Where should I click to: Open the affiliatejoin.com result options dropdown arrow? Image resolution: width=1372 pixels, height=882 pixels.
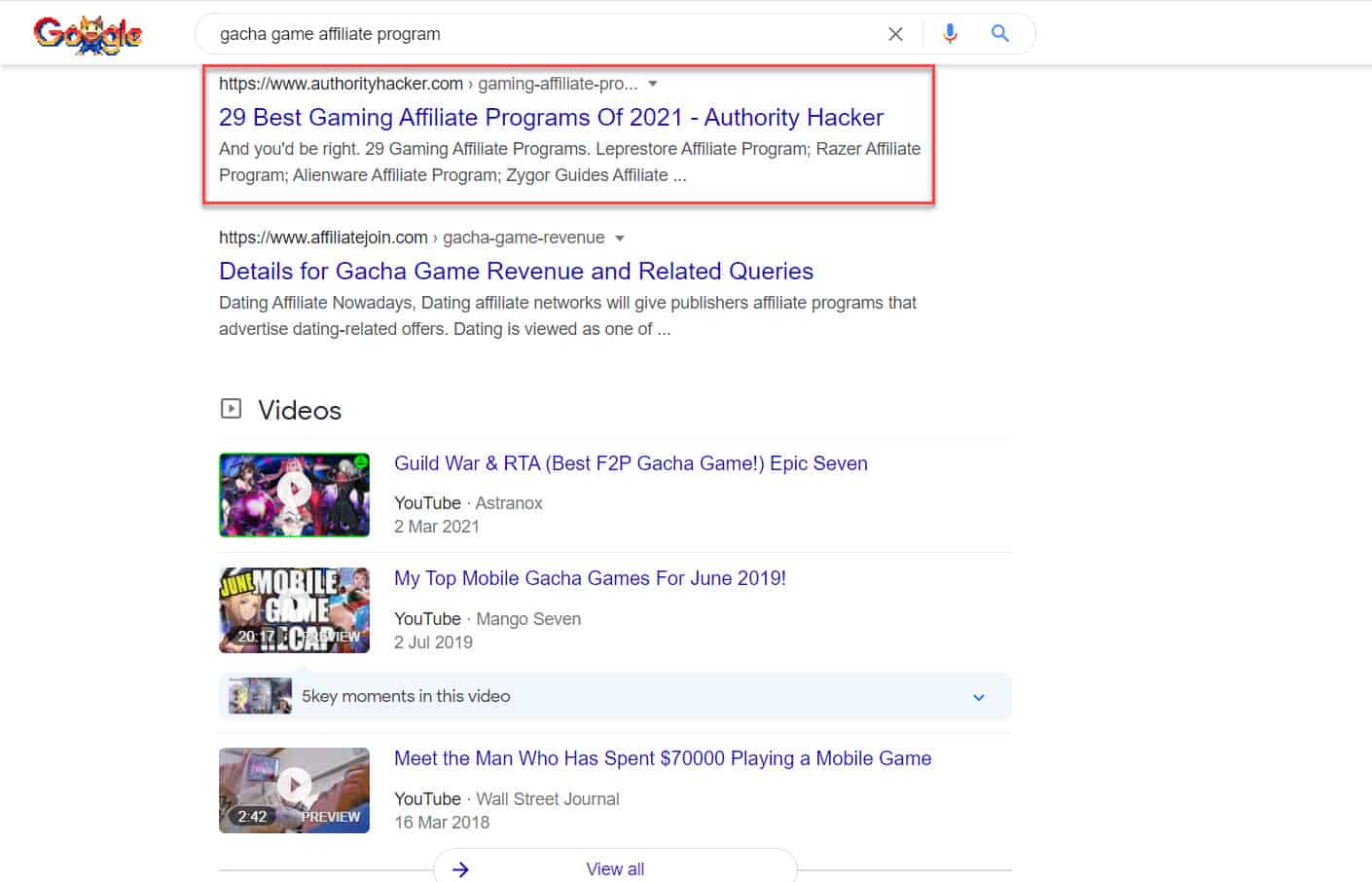tap(621, 238)
